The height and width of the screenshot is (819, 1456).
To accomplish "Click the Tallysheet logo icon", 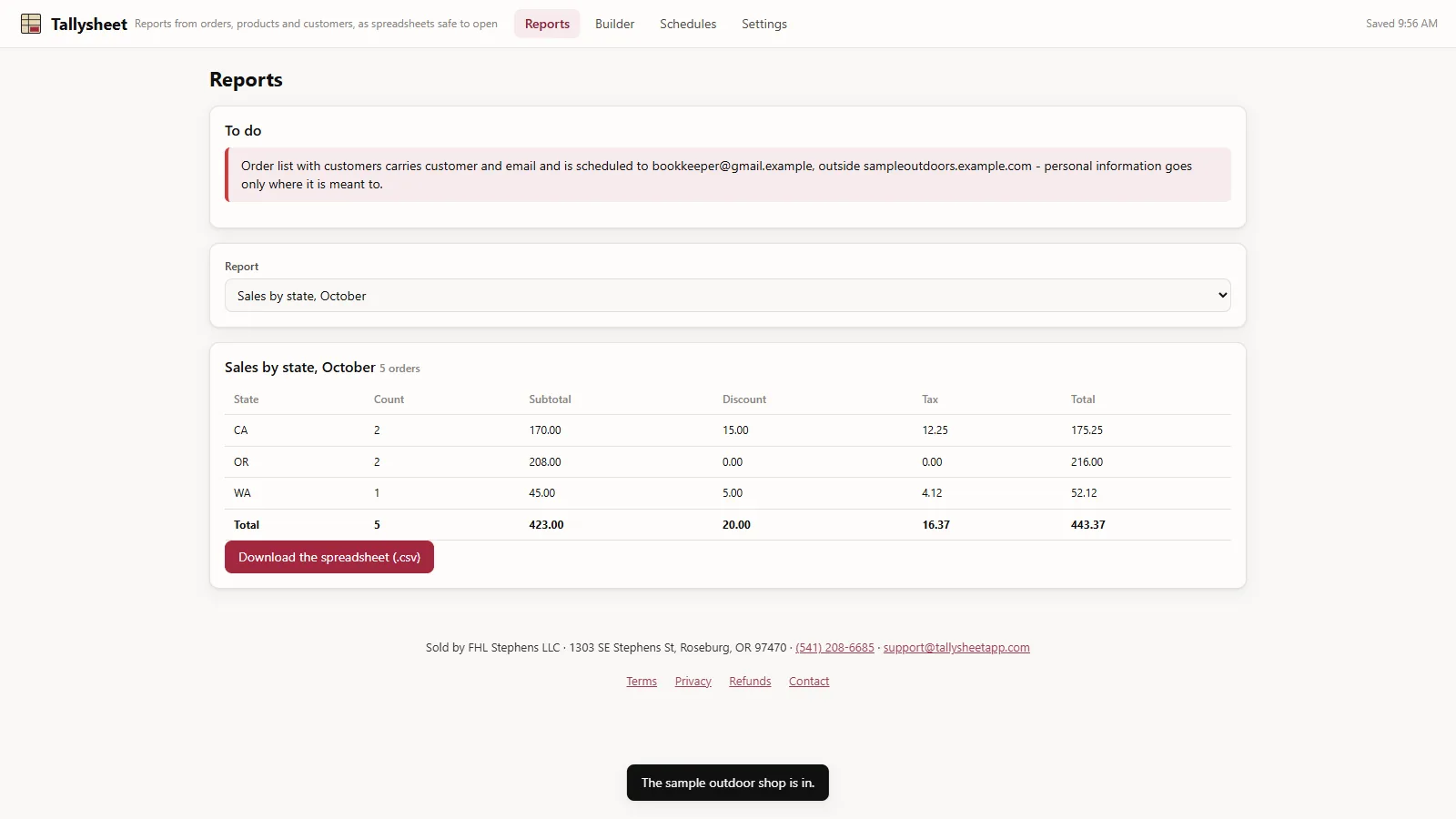I will click(31, 24).
